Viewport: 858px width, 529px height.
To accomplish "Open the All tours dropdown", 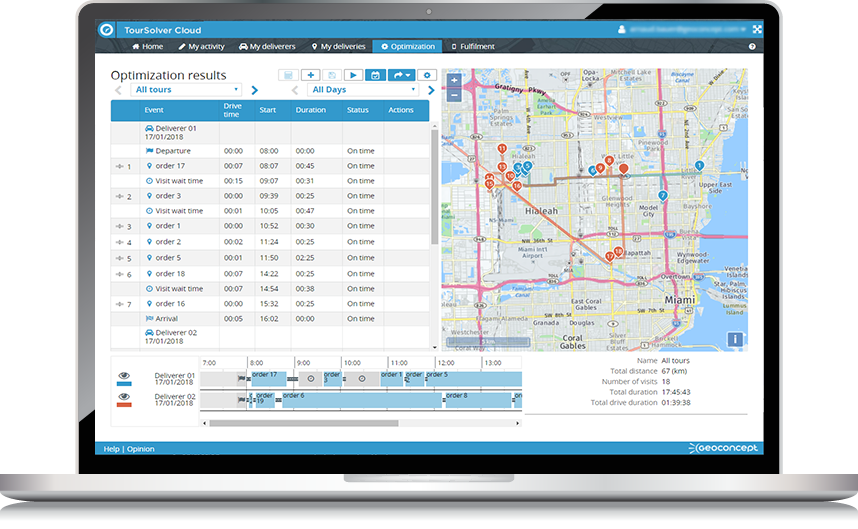I will (x=187, y=90).
